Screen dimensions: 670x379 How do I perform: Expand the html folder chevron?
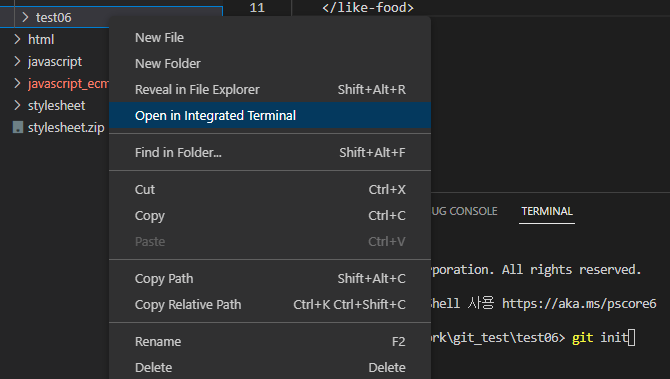[17, 39]
